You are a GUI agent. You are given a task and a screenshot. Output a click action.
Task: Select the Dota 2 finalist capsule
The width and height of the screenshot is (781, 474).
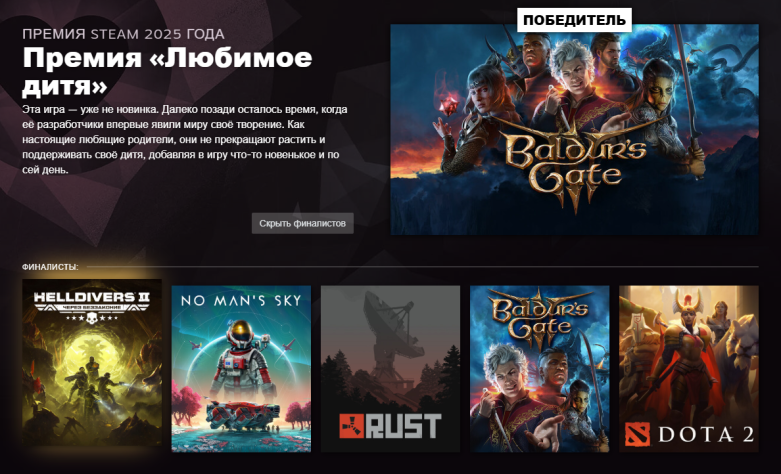tap(688, 368)
